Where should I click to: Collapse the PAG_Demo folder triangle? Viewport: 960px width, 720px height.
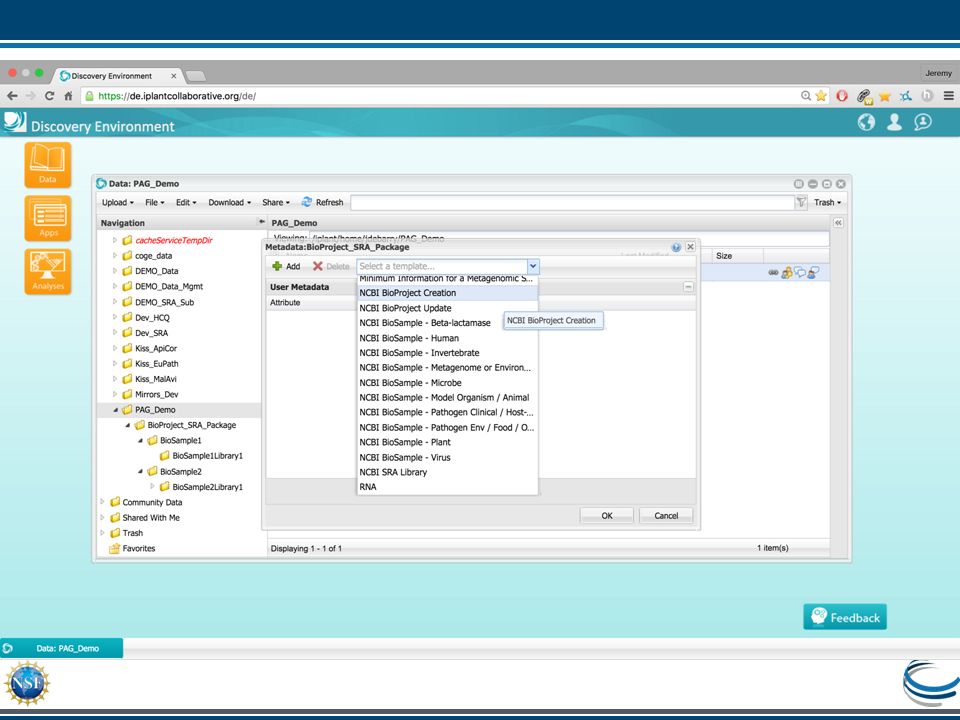click(115, 410)
